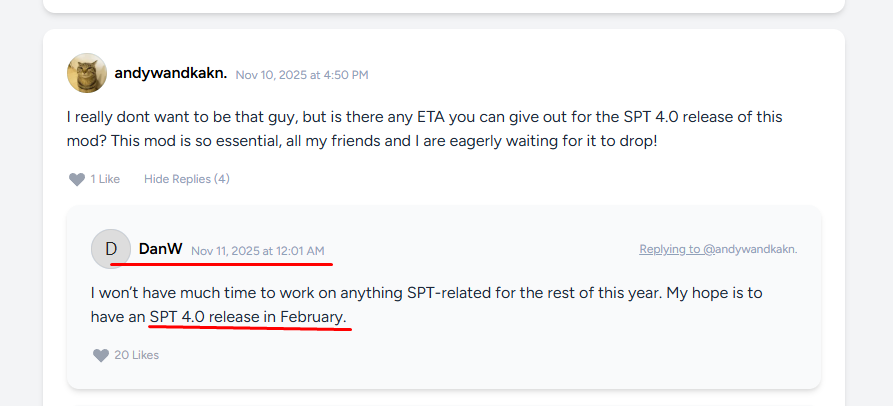Click the Nov 11, 2025 at 12:01 AM timestamp

coord(258,251)
